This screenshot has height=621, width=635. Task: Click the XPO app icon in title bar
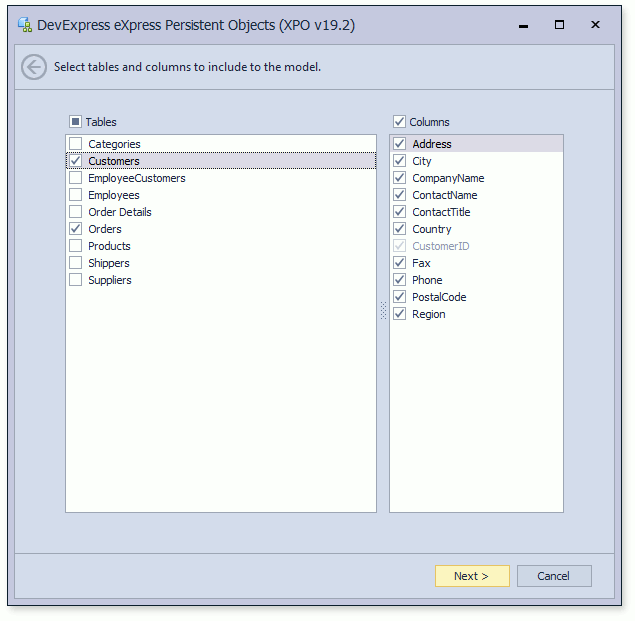25,25
